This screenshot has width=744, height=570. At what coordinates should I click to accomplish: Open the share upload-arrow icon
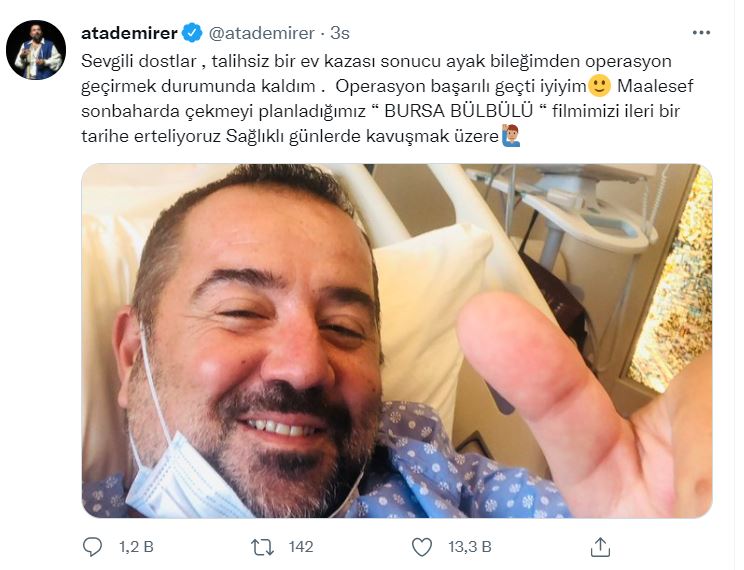click(600, 547)
